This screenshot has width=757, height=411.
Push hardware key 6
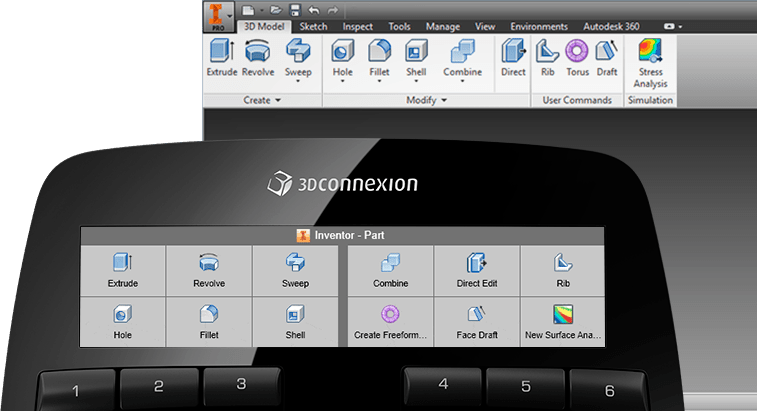609,390
